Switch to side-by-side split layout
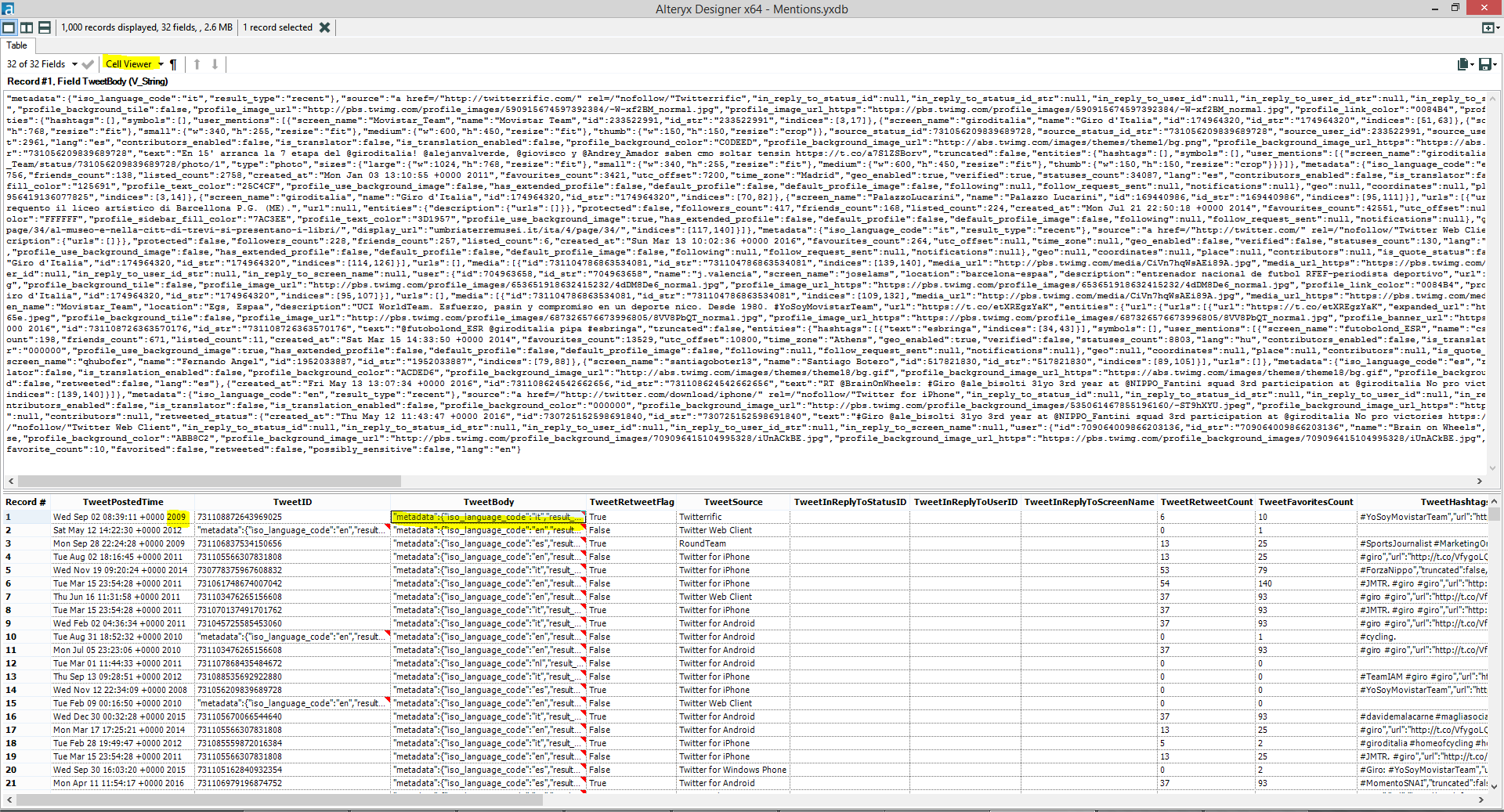Viewport: 1504px width, 812px height. click(x=27, y=27)
